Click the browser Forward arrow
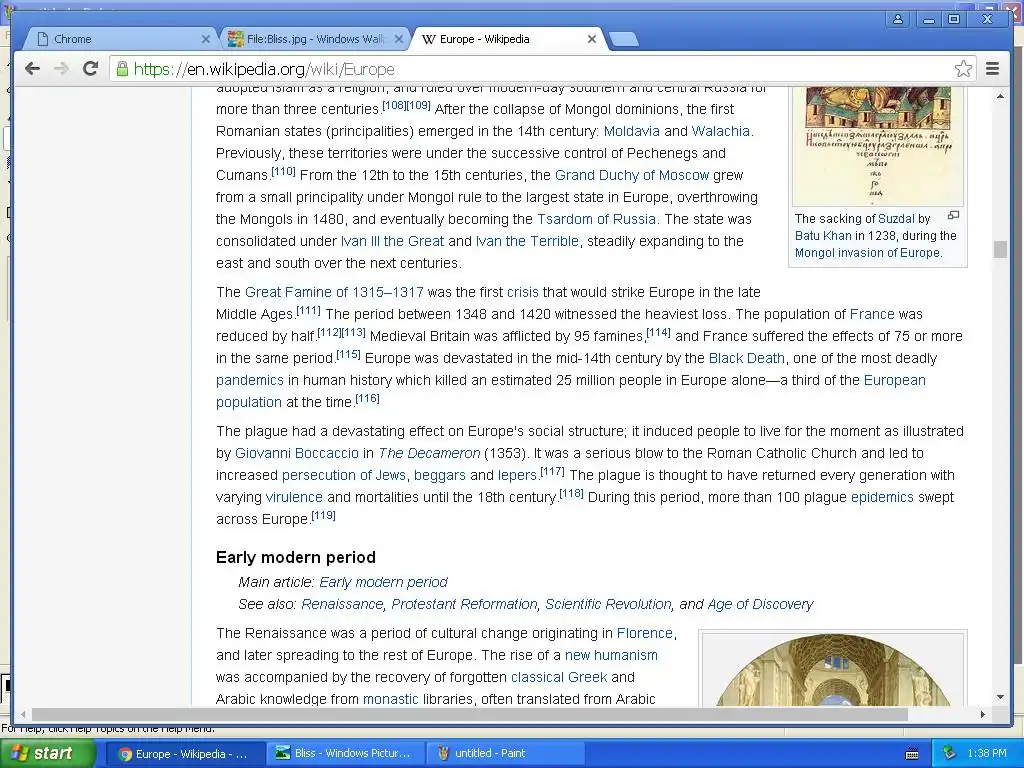This screenshot has width=1024, height=768. pos(61,69)
